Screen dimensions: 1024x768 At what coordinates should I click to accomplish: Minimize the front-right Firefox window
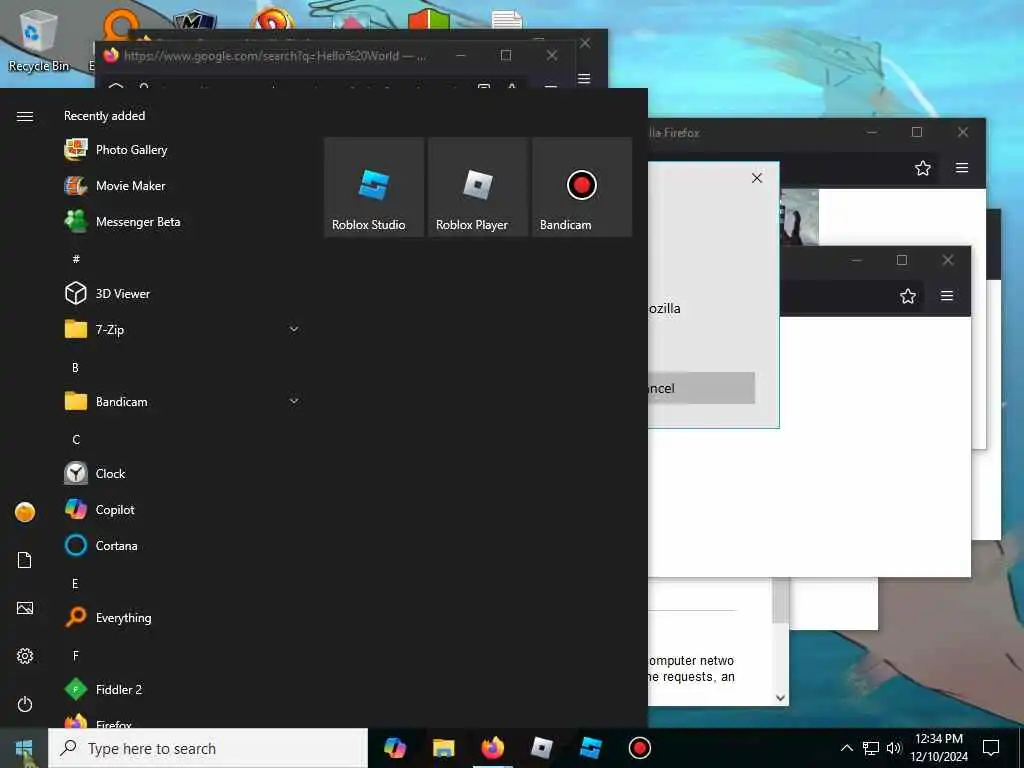857,261
